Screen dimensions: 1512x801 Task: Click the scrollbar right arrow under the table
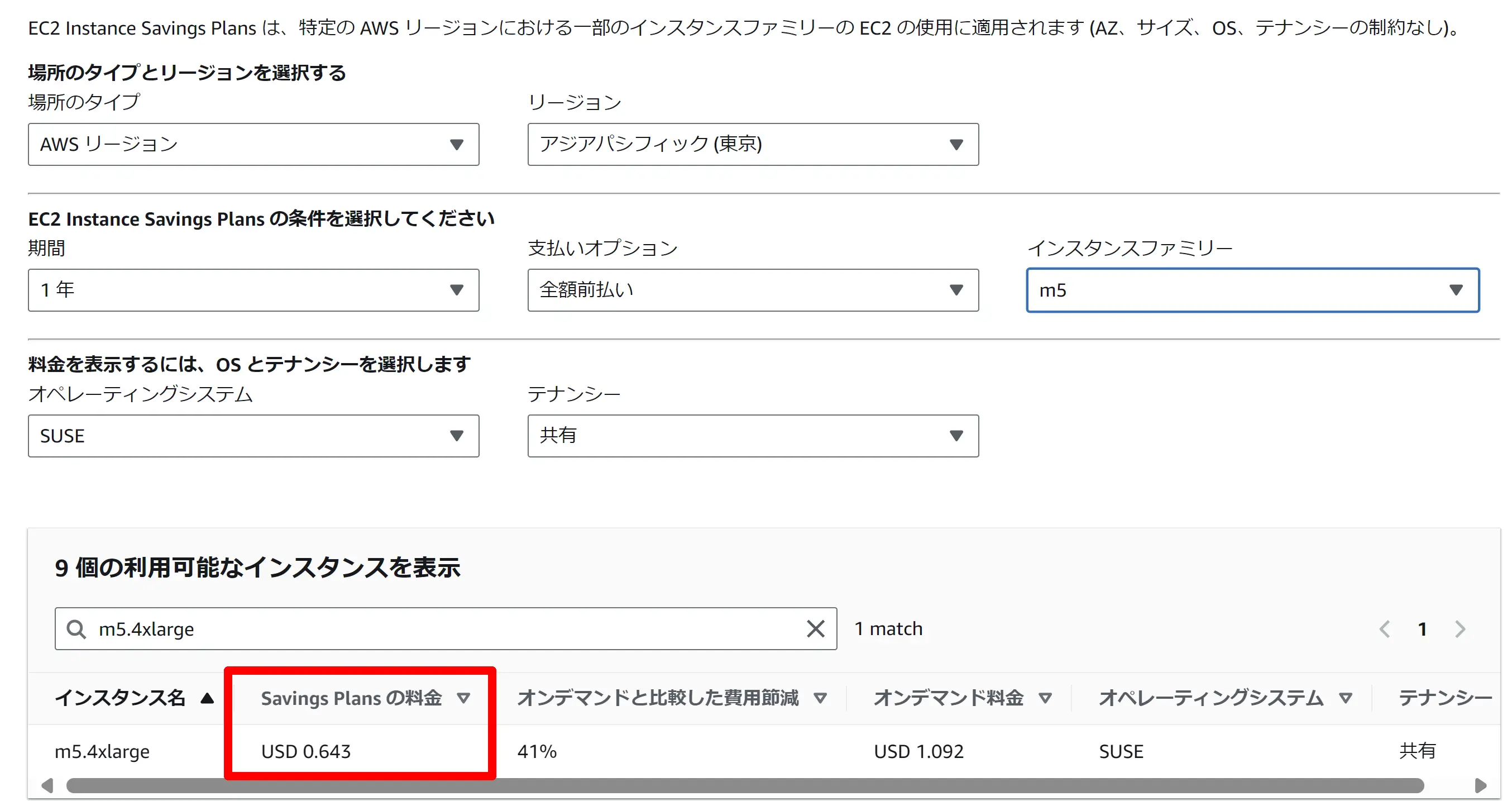1480,785
